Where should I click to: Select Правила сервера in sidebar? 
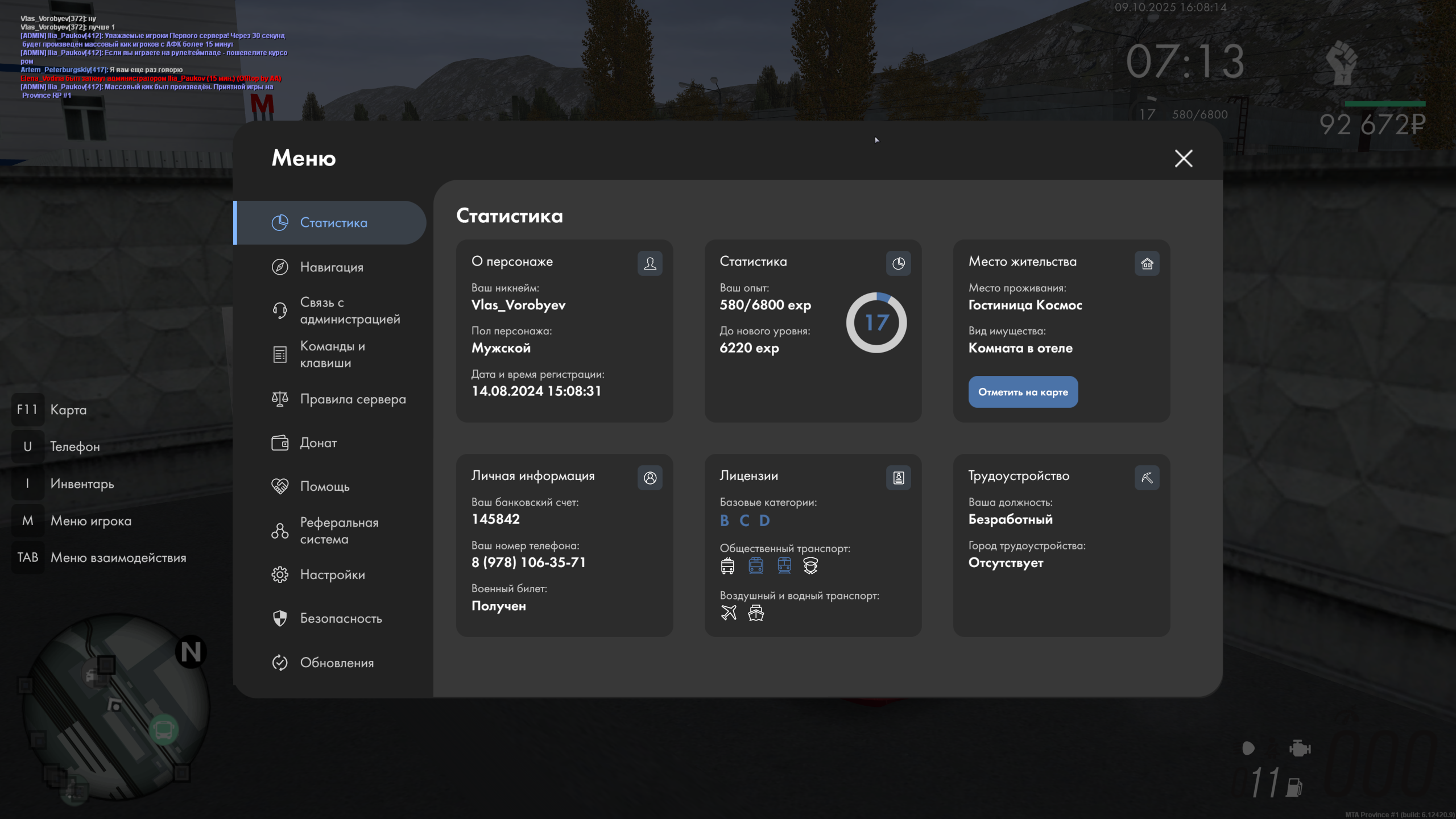click(353, 399)
